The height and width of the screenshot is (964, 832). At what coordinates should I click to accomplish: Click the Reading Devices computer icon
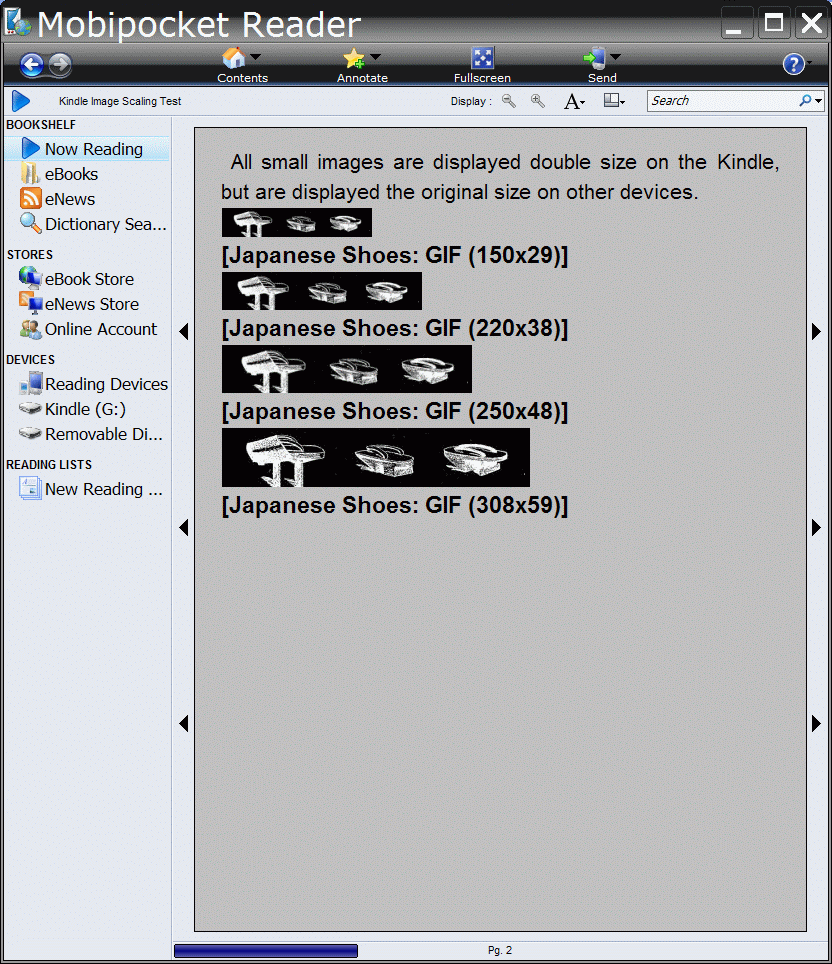pyautogui.click(x=31, y=383)
